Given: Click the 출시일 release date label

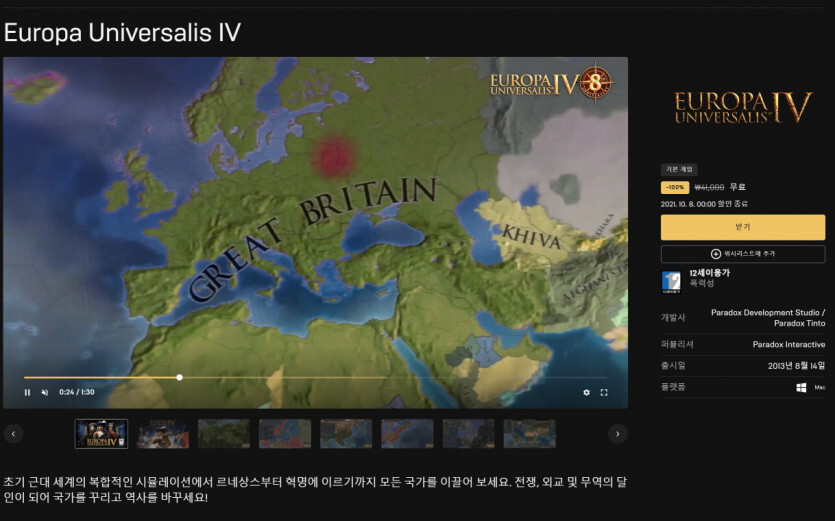Looking at the screenshot, I should pos(673,366).
